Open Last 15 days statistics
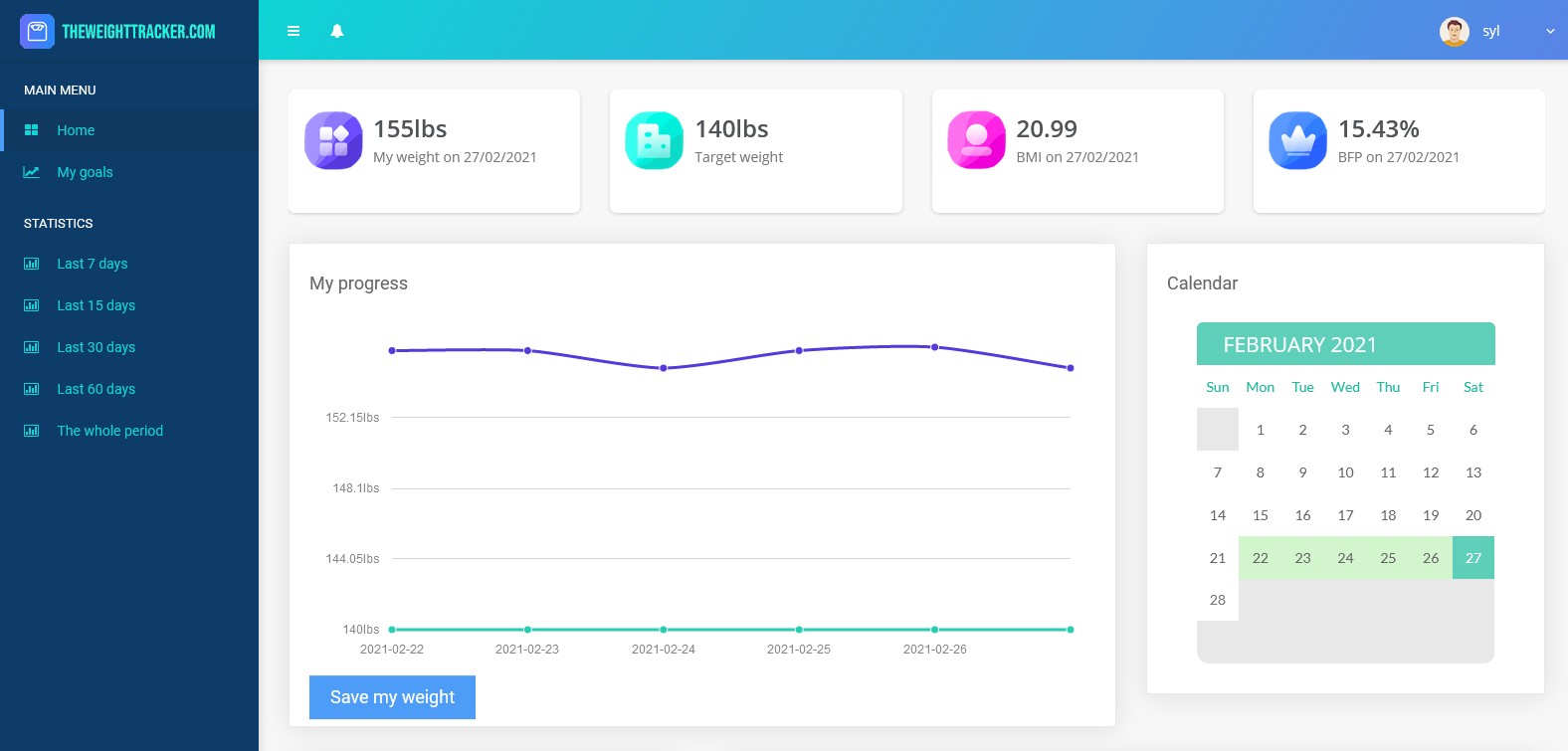 click(x=96, y=305)
